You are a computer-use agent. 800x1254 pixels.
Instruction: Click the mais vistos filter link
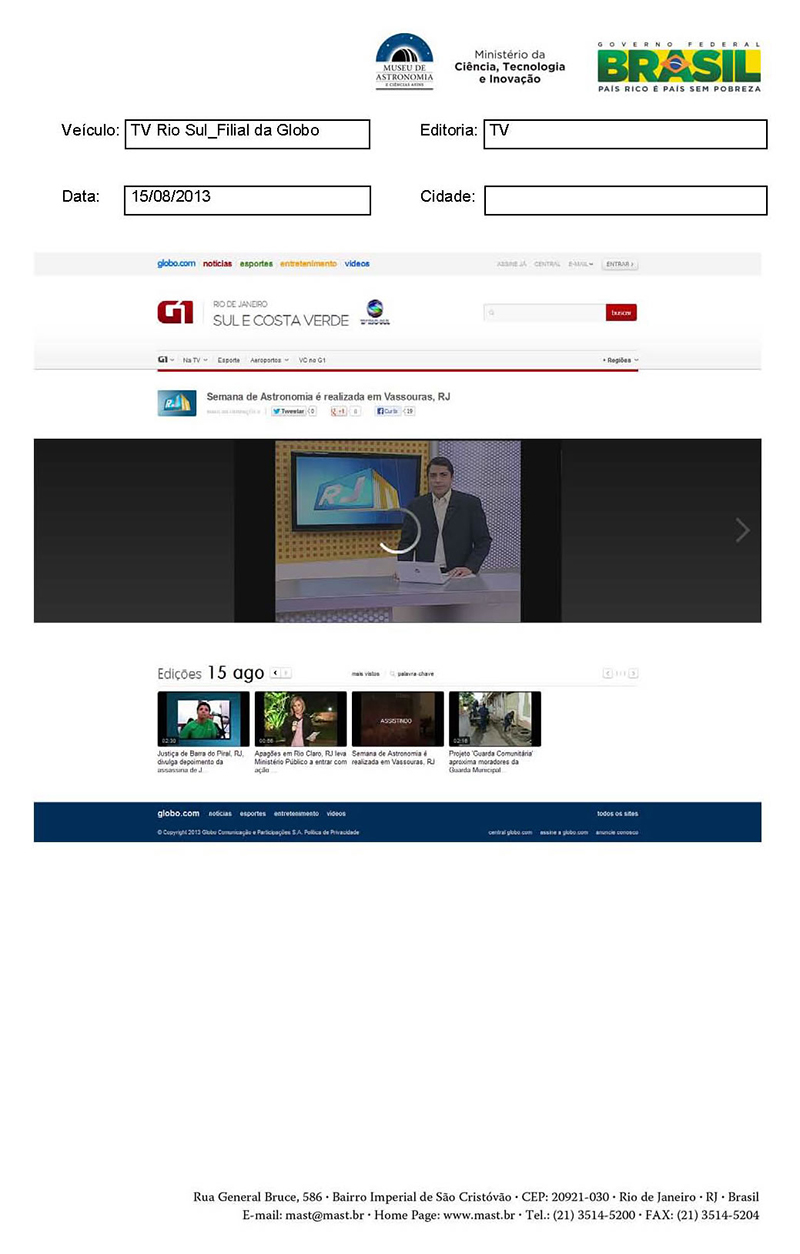pos(365,674)
